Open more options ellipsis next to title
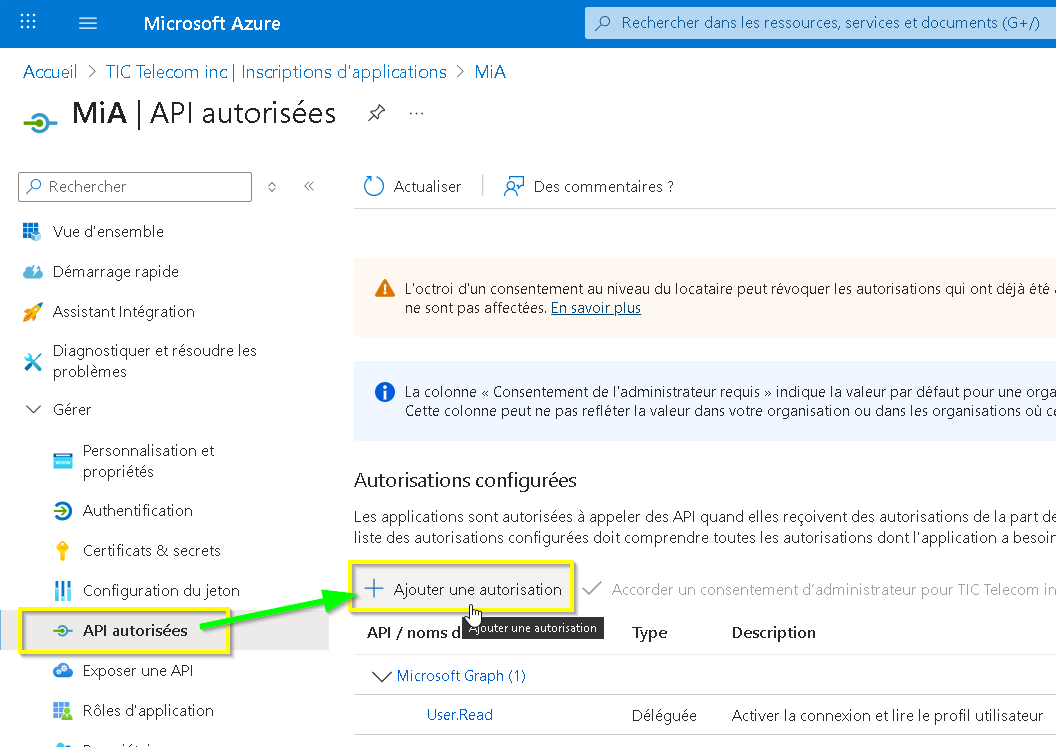Viewport: 1056px width, 747px height. pyautogui.click(x=416, y=113)
